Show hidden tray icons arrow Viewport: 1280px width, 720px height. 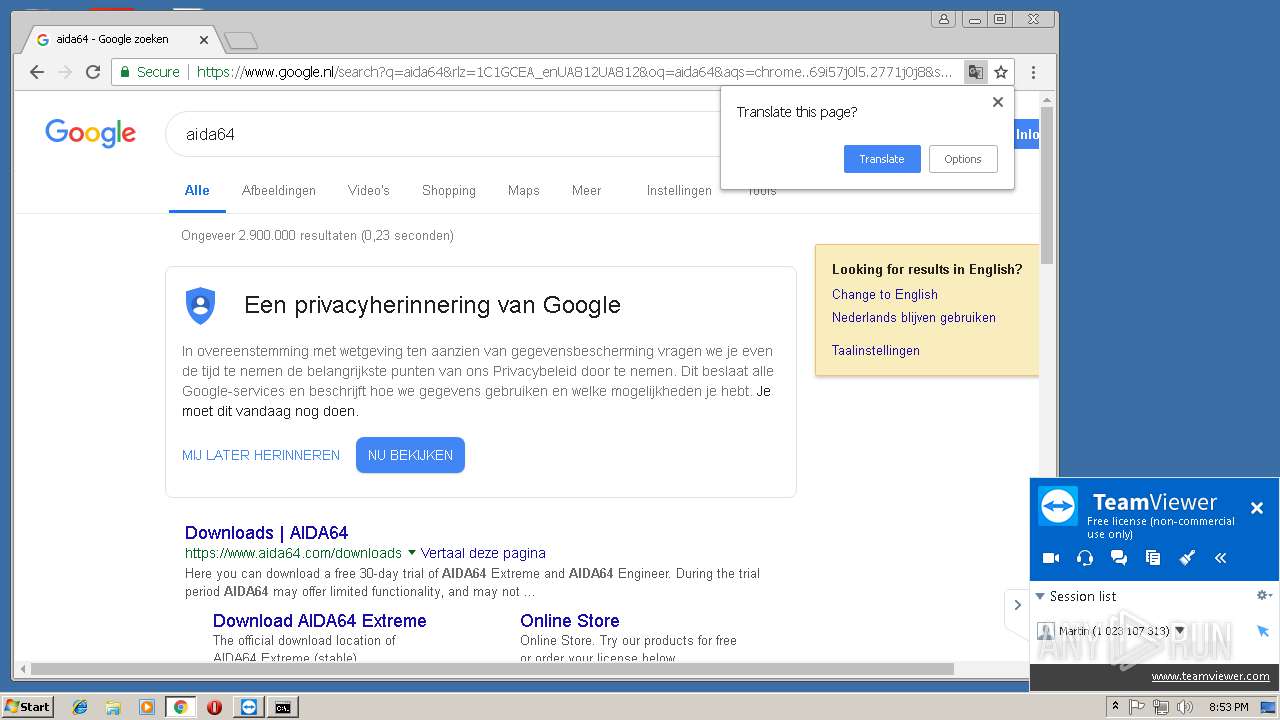[x=1116, y=707]
